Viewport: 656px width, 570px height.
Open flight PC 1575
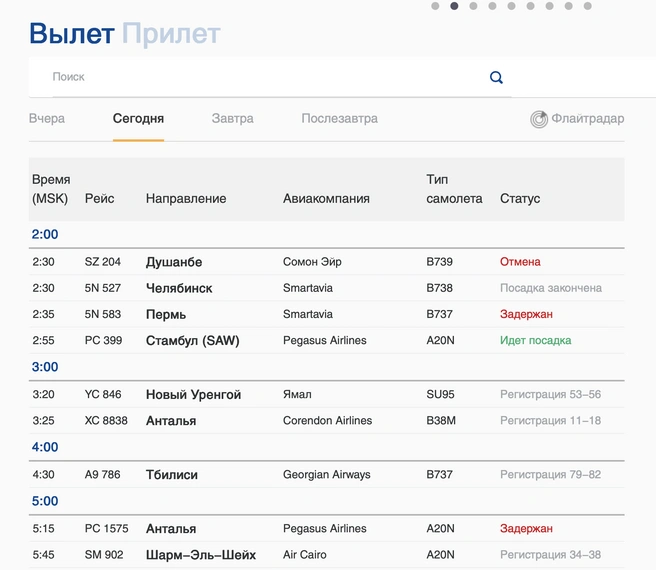tap(106, 529)
